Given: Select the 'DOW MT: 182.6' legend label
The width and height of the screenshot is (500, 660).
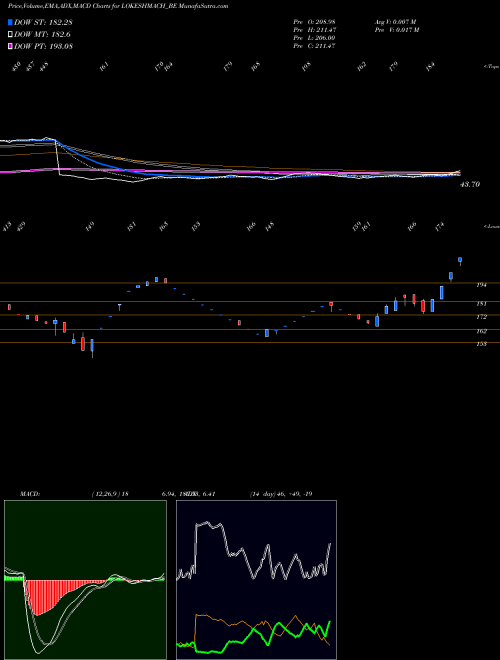Looking at the screenshot, I should (x=42, y=35).
